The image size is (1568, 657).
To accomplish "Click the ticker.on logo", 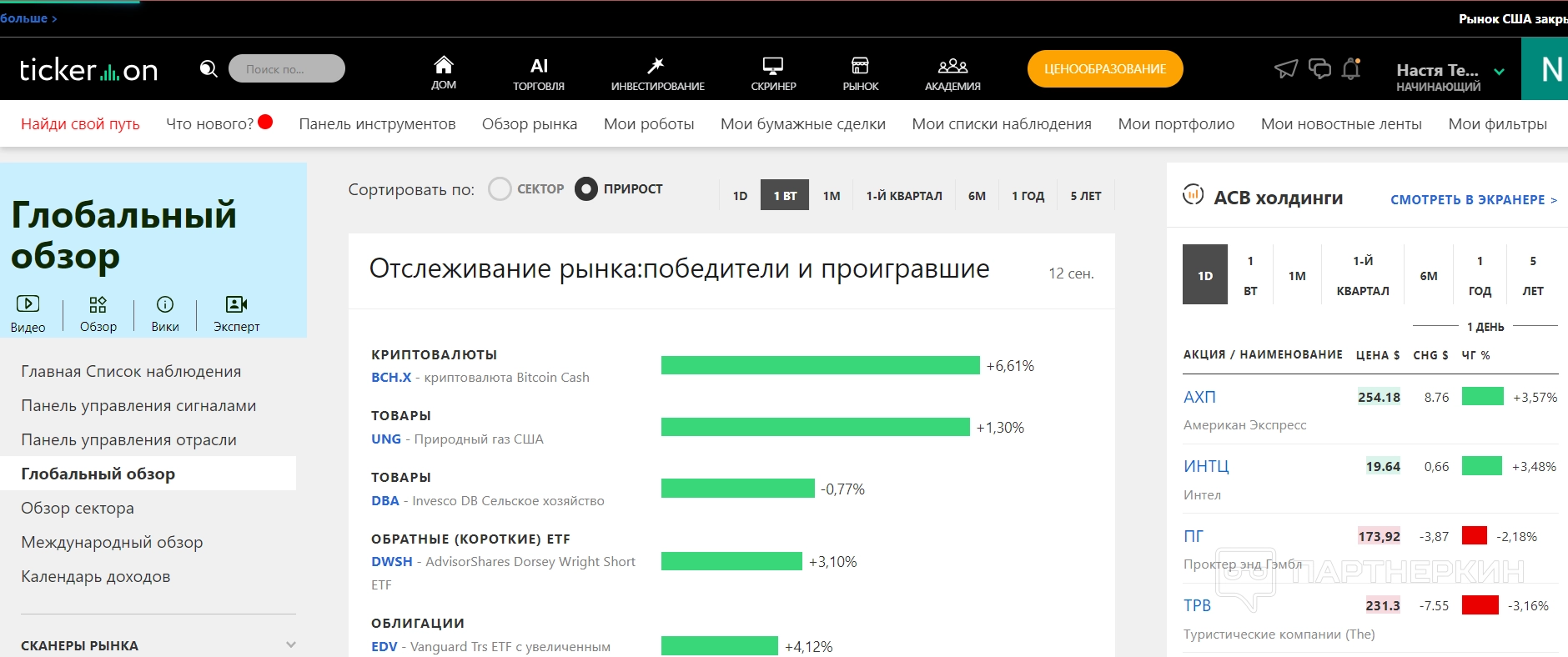I will point(88,69).
